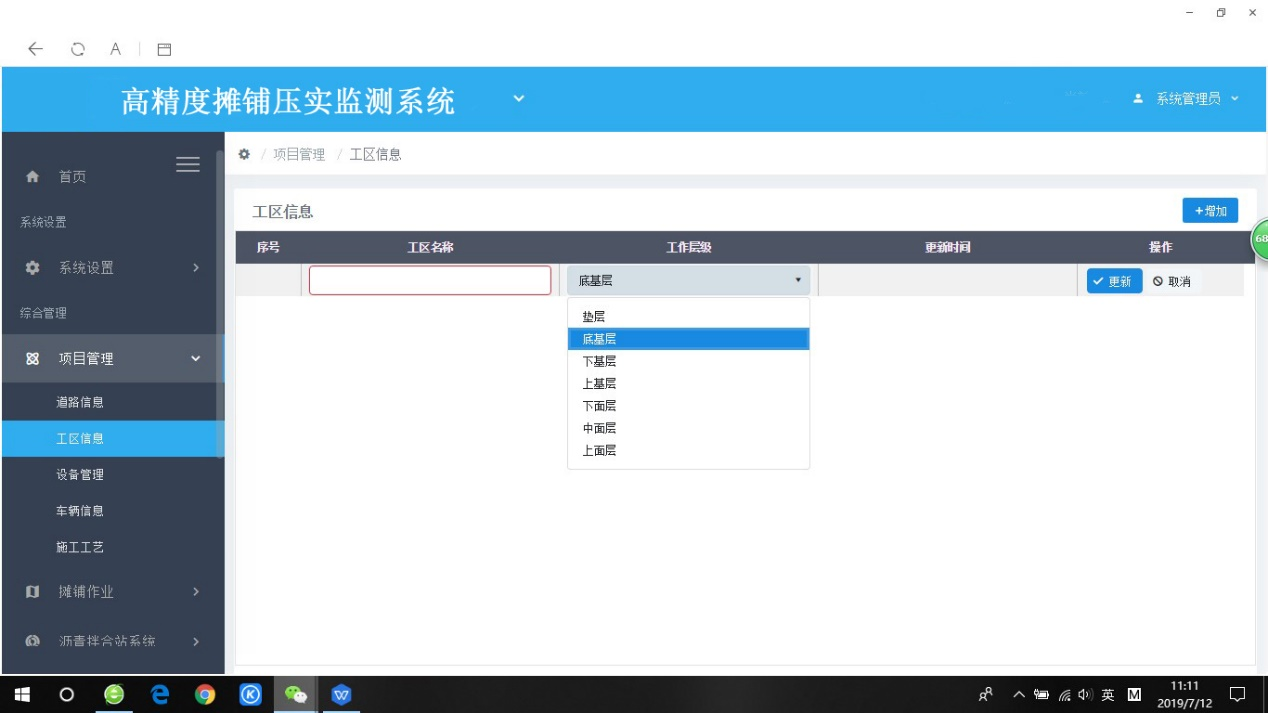Select 中面层 from the dropdown list
Viewport: 1268px width, 713px height.
click(x=688, y=428)
